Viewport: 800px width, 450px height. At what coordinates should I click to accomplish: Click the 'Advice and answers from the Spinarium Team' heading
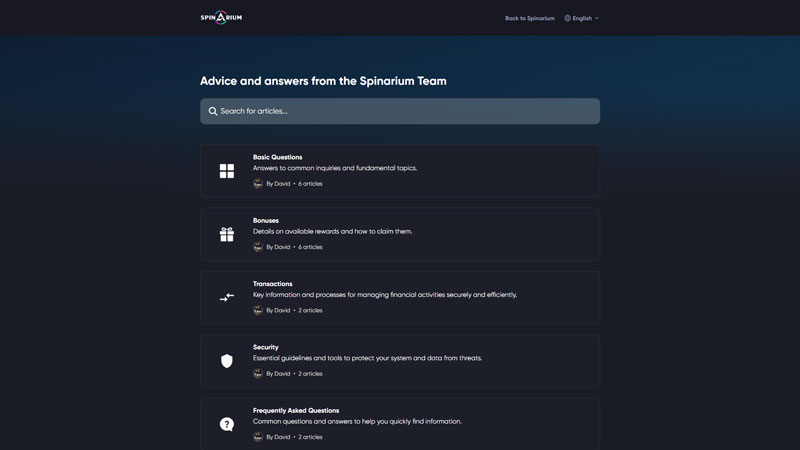point(323,81)
